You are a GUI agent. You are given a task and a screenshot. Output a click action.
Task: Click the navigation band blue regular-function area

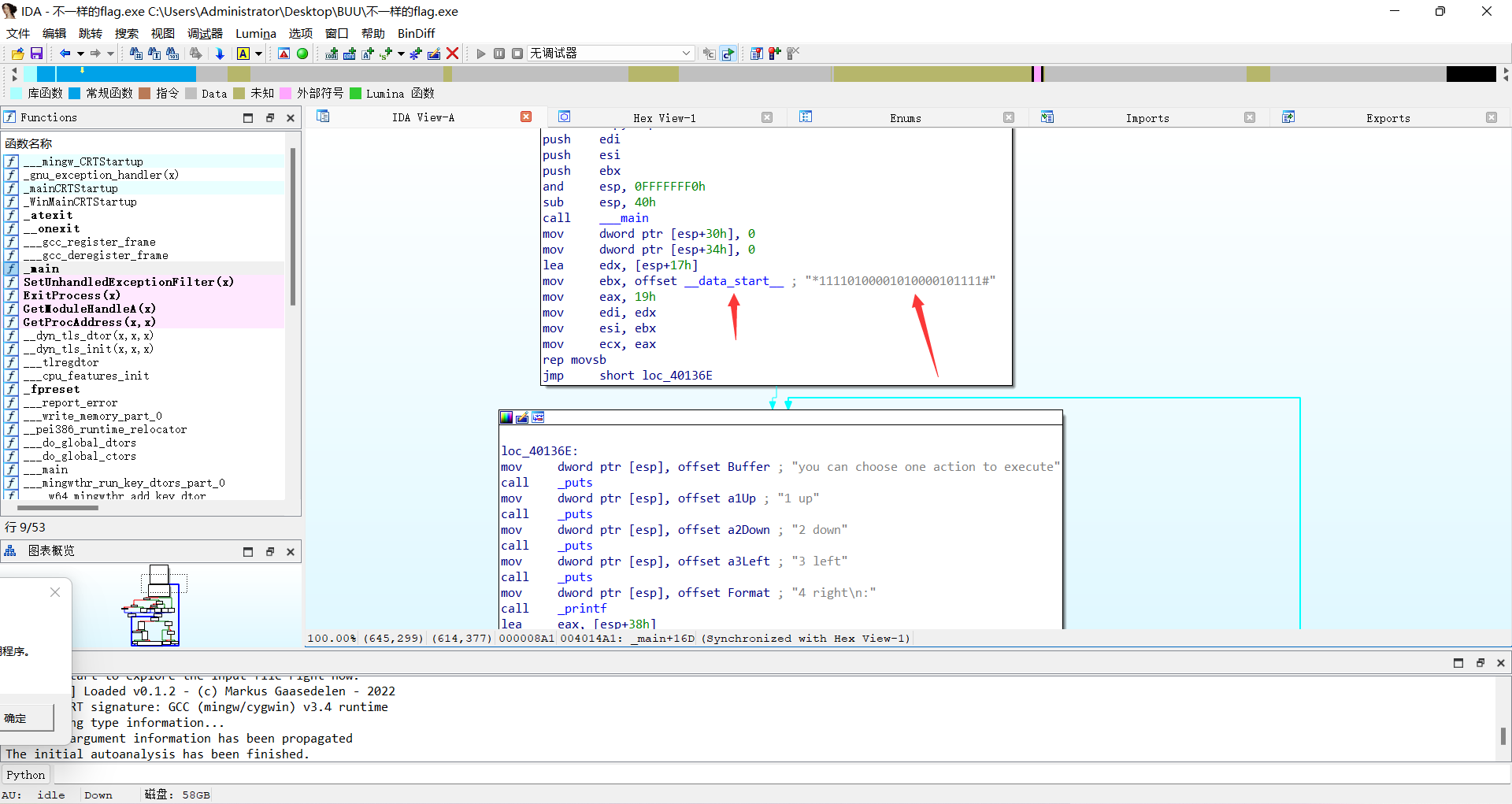[x=126, y=73]
